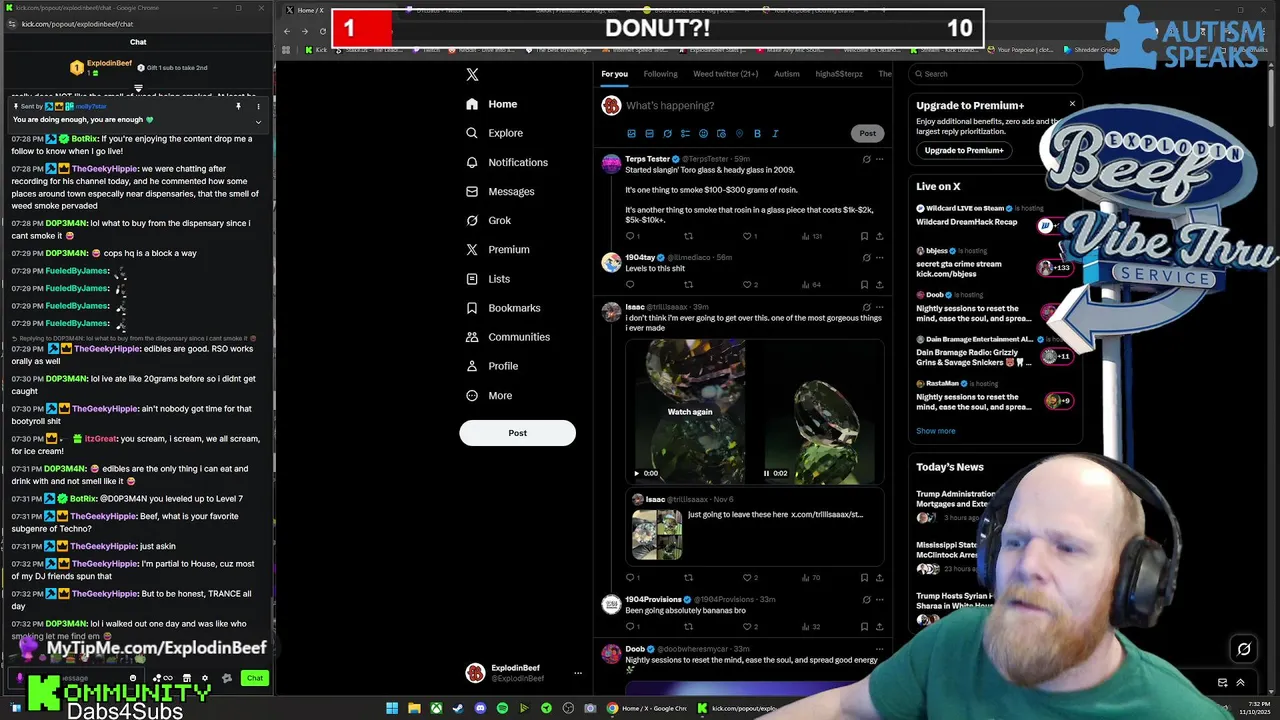This screenshot has height=720, width=1280.
Task: Play the left video at 0:00
Action: (x=636, y=473)
